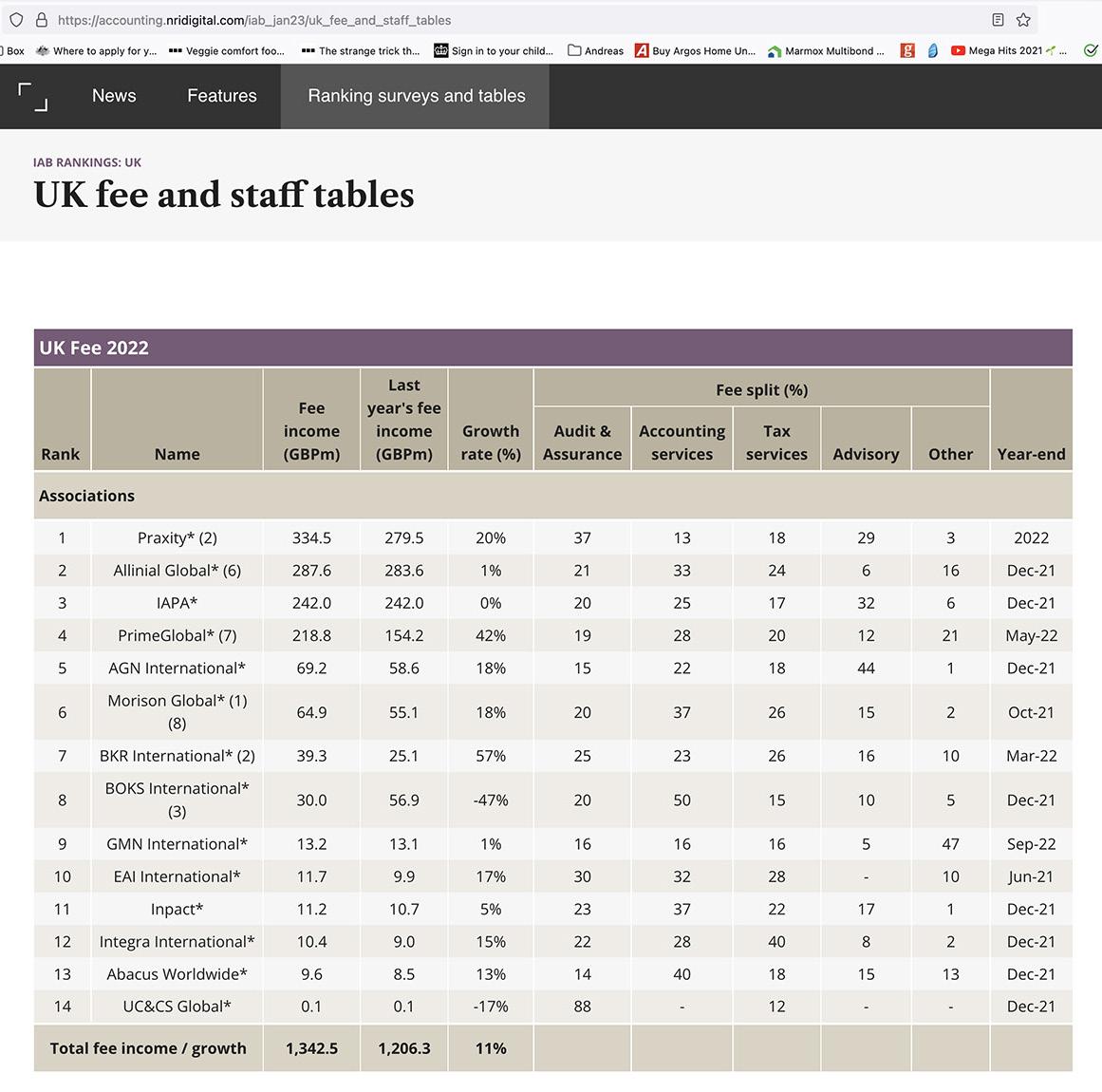The width and height of the screenshot is (1102, 1092).
Task: Toggle reader view icon in address bar
Action: point(998,20)
